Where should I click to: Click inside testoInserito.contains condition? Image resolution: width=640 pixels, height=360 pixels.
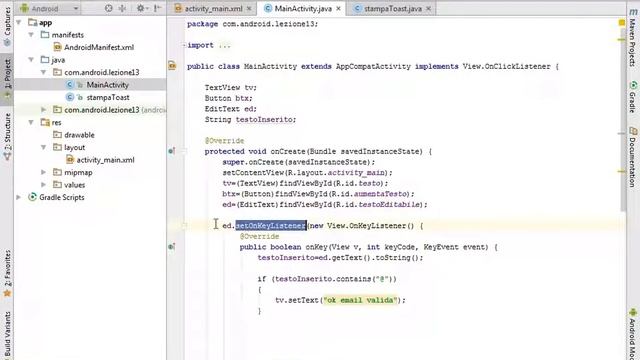[x=335, y=279]
